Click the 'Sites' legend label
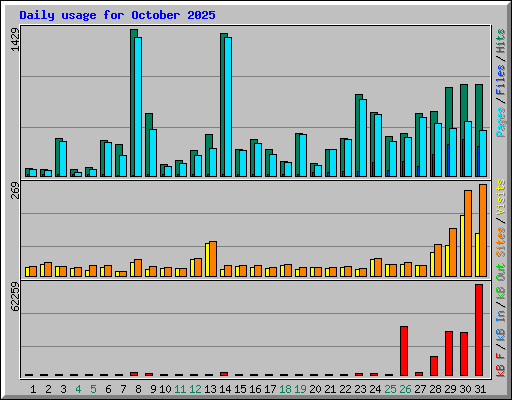The height and width of the screenshot is (400, 512). click(501, 242)
